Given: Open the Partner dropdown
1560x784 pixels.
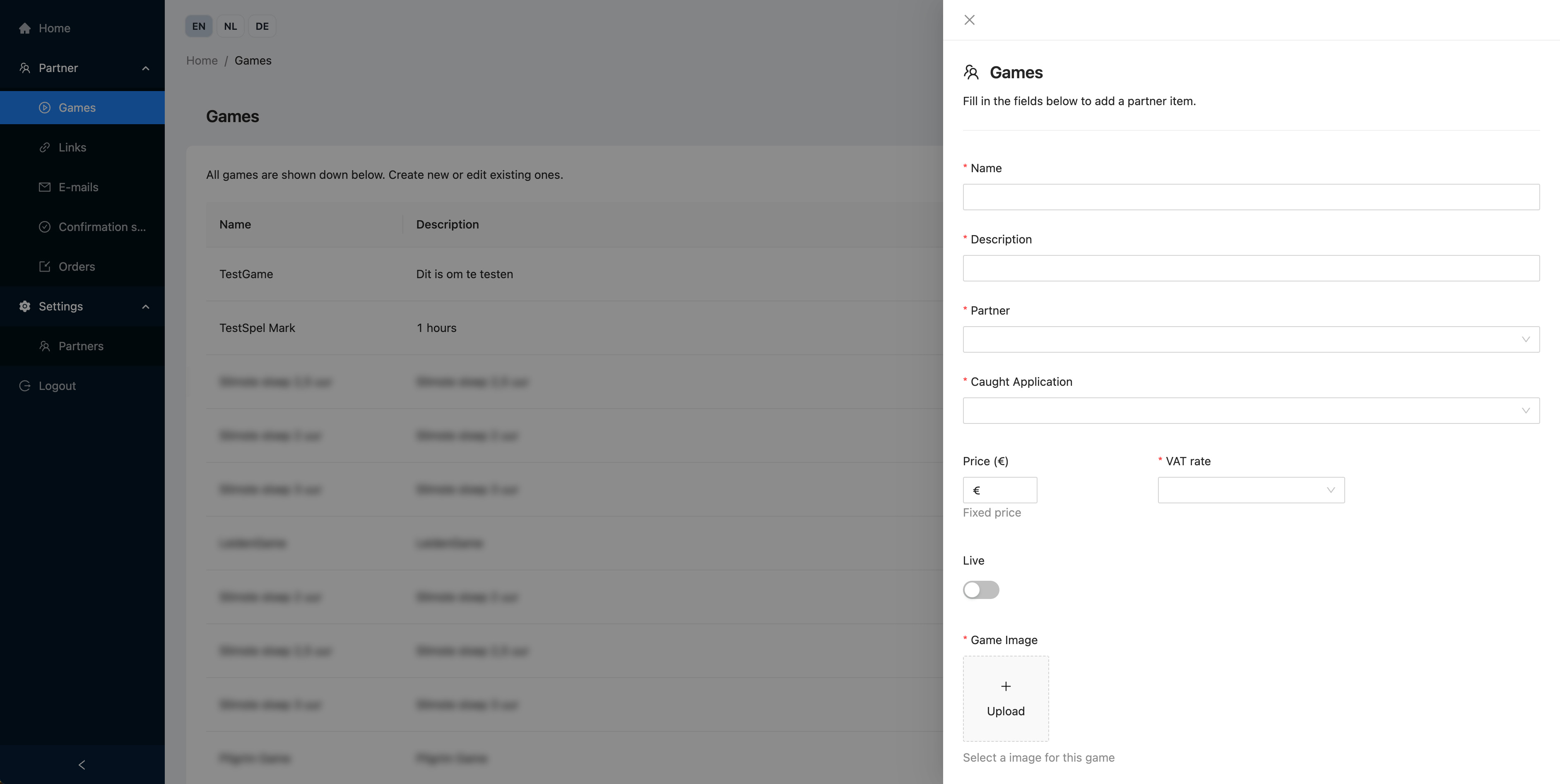Looking at the screenshot, I should [x=1251, y=339].
